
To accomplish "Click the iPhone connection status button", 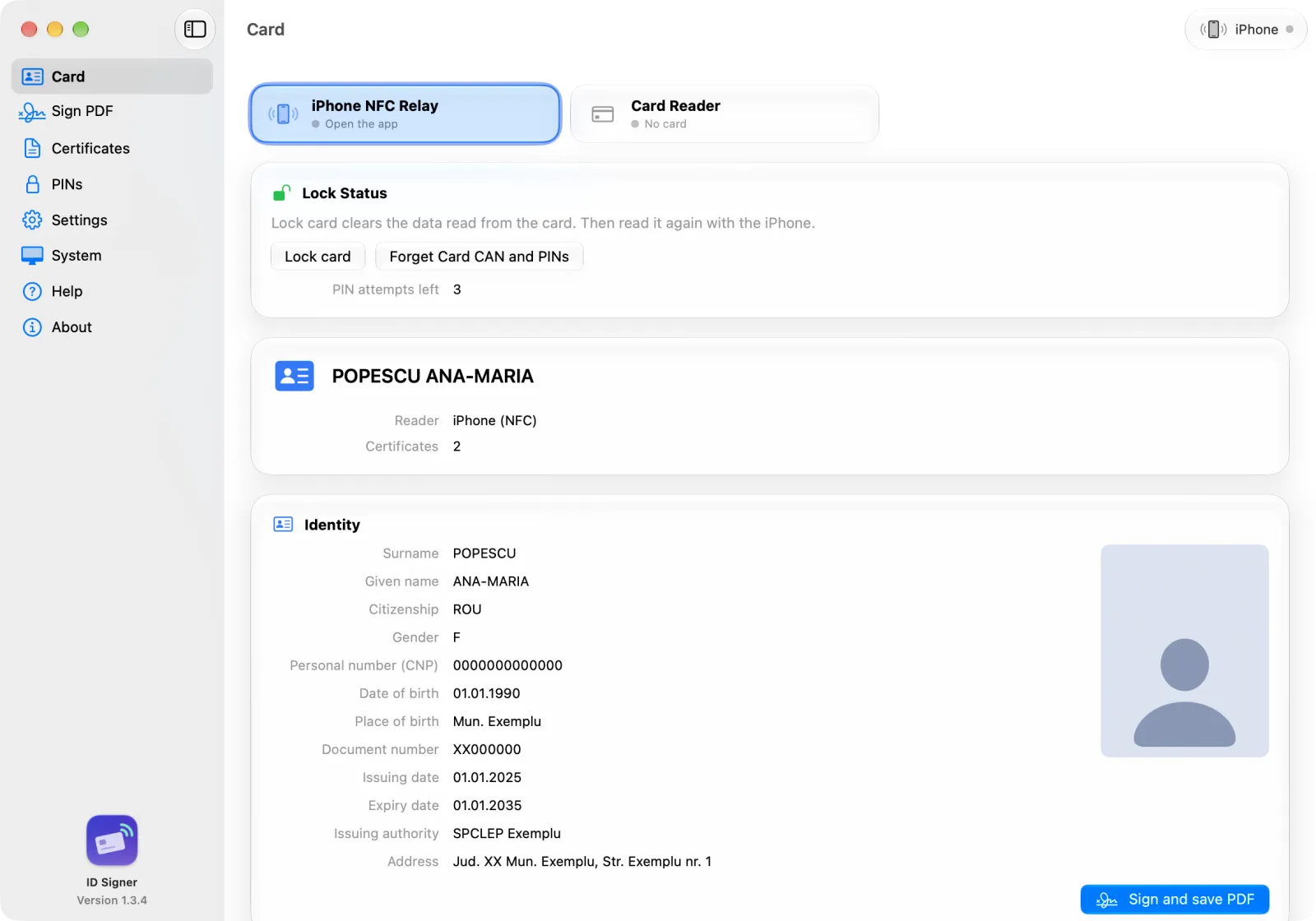I will (1246, 30).
